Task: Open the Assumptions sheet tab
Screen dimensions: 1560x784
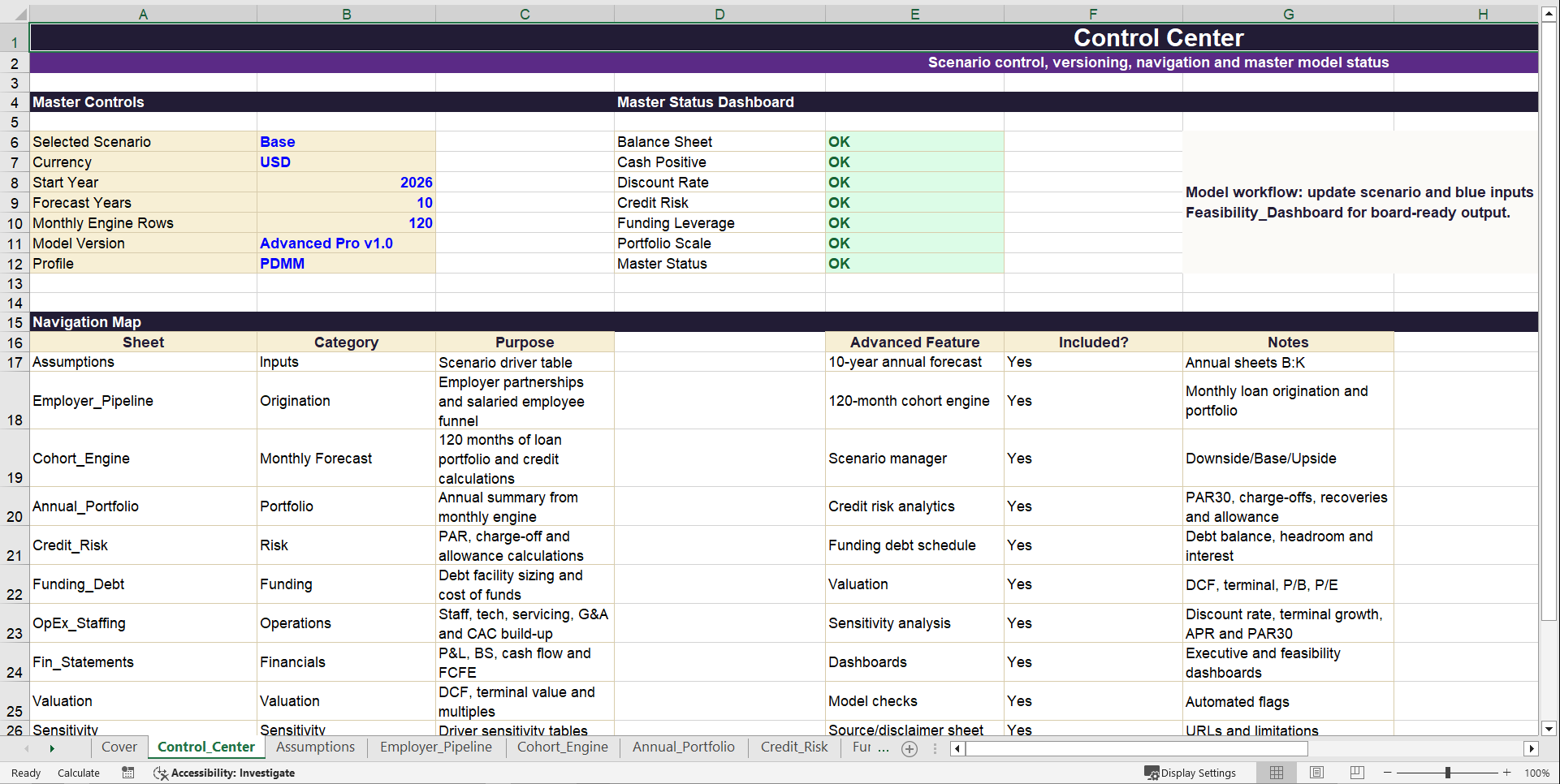Action: tap(315, 747)
